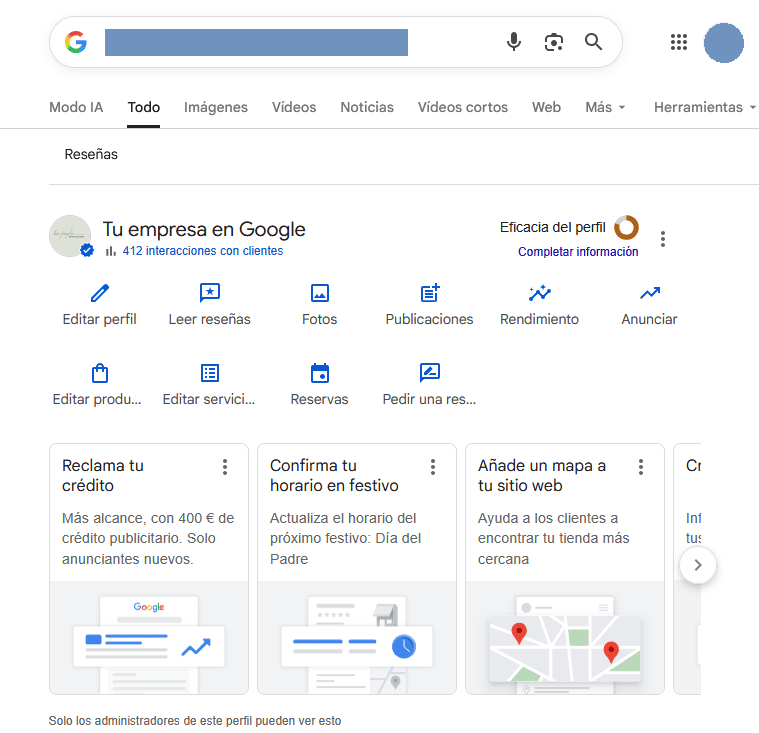
Task: Open Añade un mapa a tu sitio web card
Action: (x=565, y=569)
